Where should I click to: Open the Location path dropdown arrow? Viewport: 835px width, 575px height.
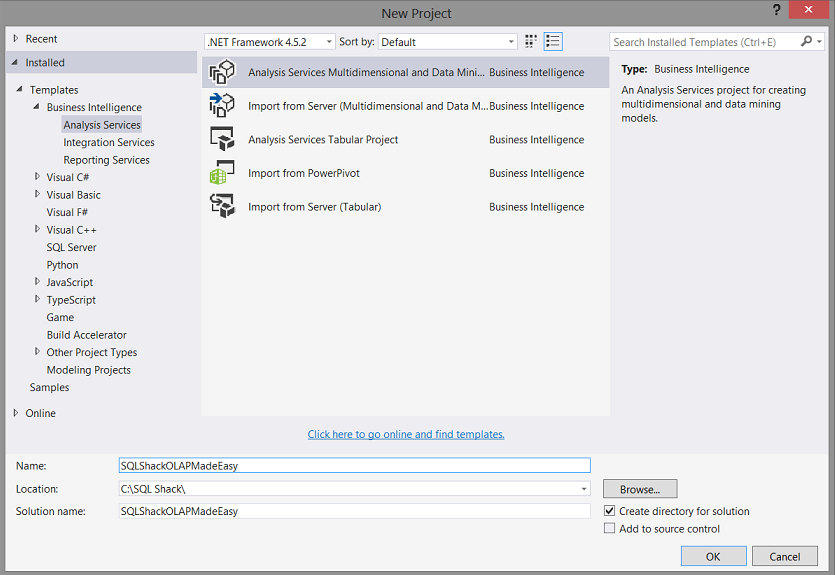tap(584, 489)
